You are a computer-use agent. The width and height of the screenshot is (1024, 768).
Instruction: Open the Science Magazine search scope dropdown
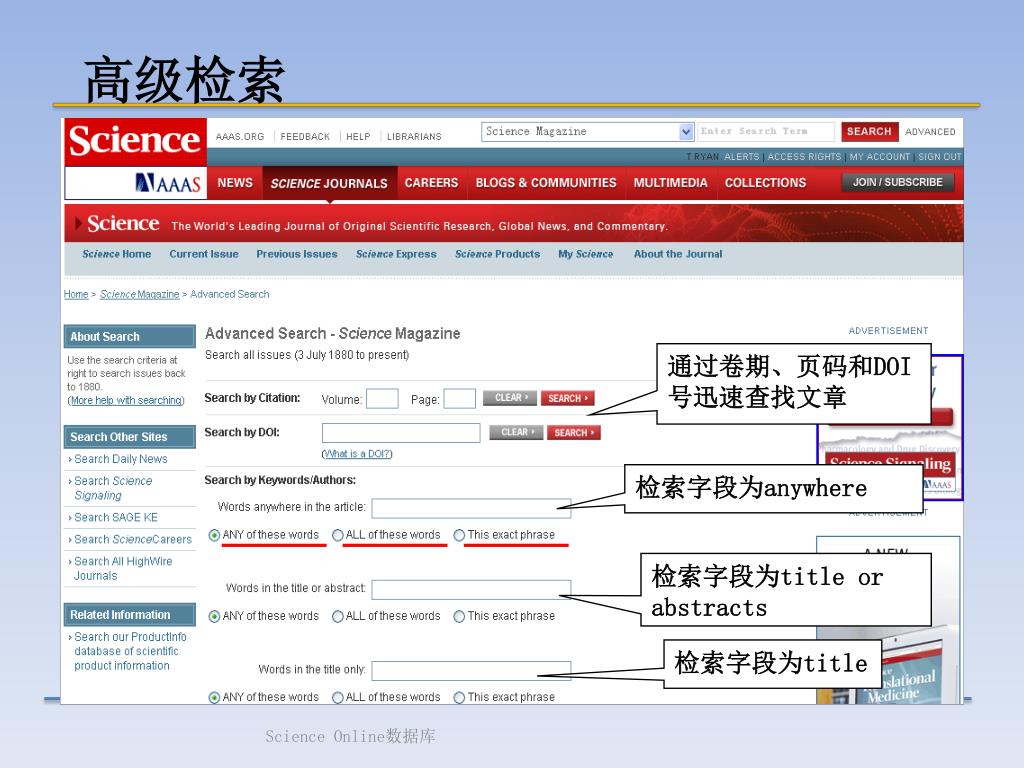point(587,131)
